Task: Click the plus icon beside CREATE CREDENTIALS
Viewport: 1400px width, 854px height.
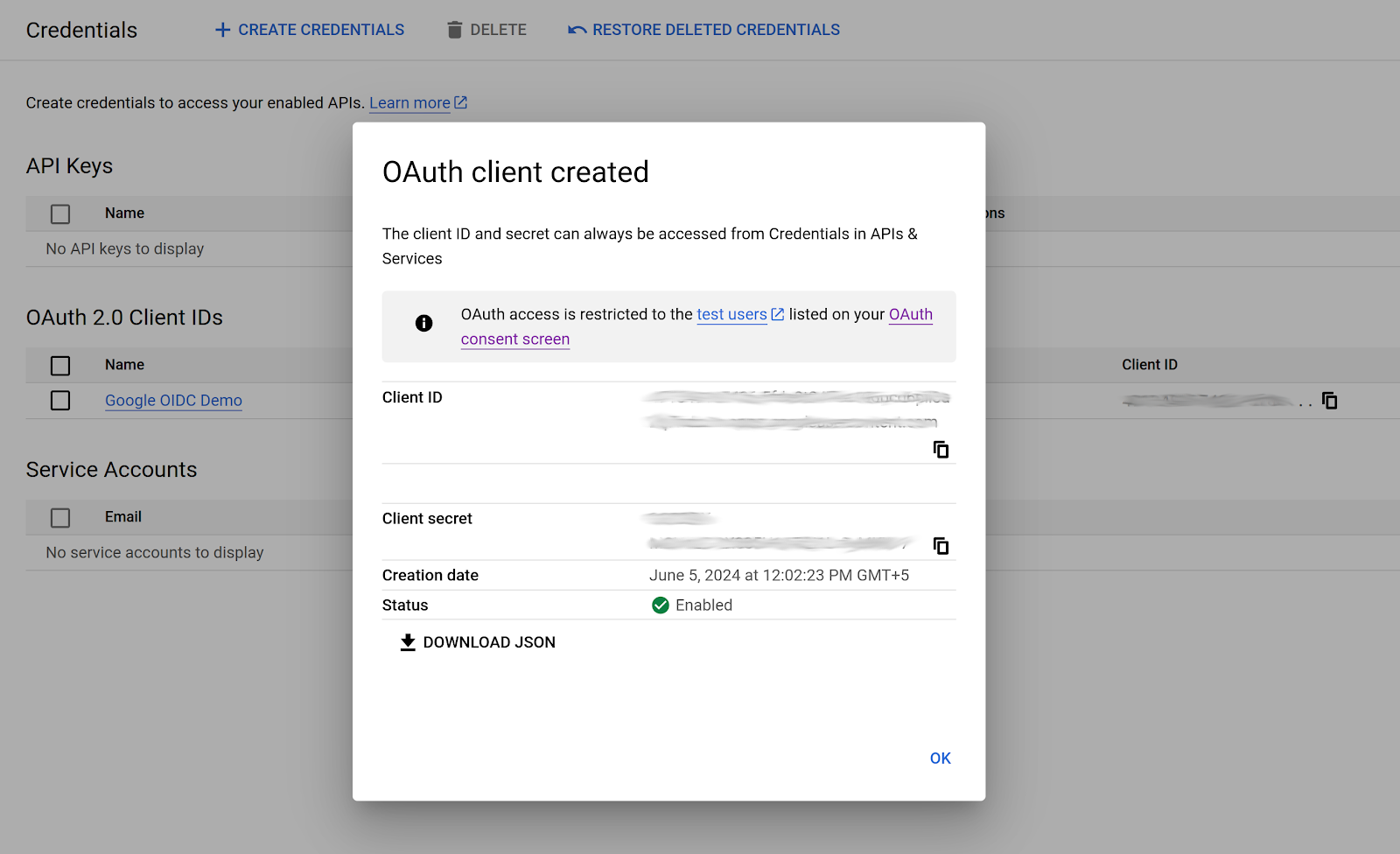Action: [220, 29]
